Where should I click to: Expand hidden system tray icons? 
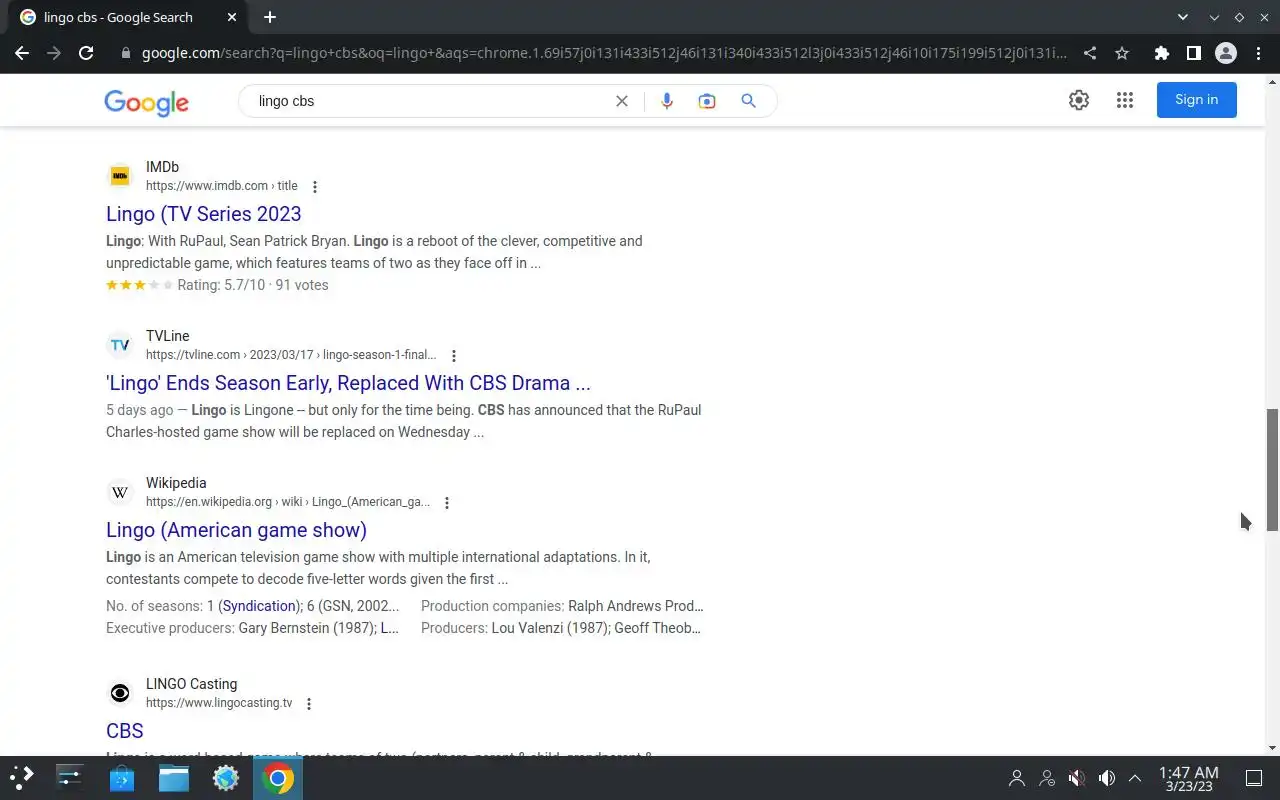coord(1135,778)
